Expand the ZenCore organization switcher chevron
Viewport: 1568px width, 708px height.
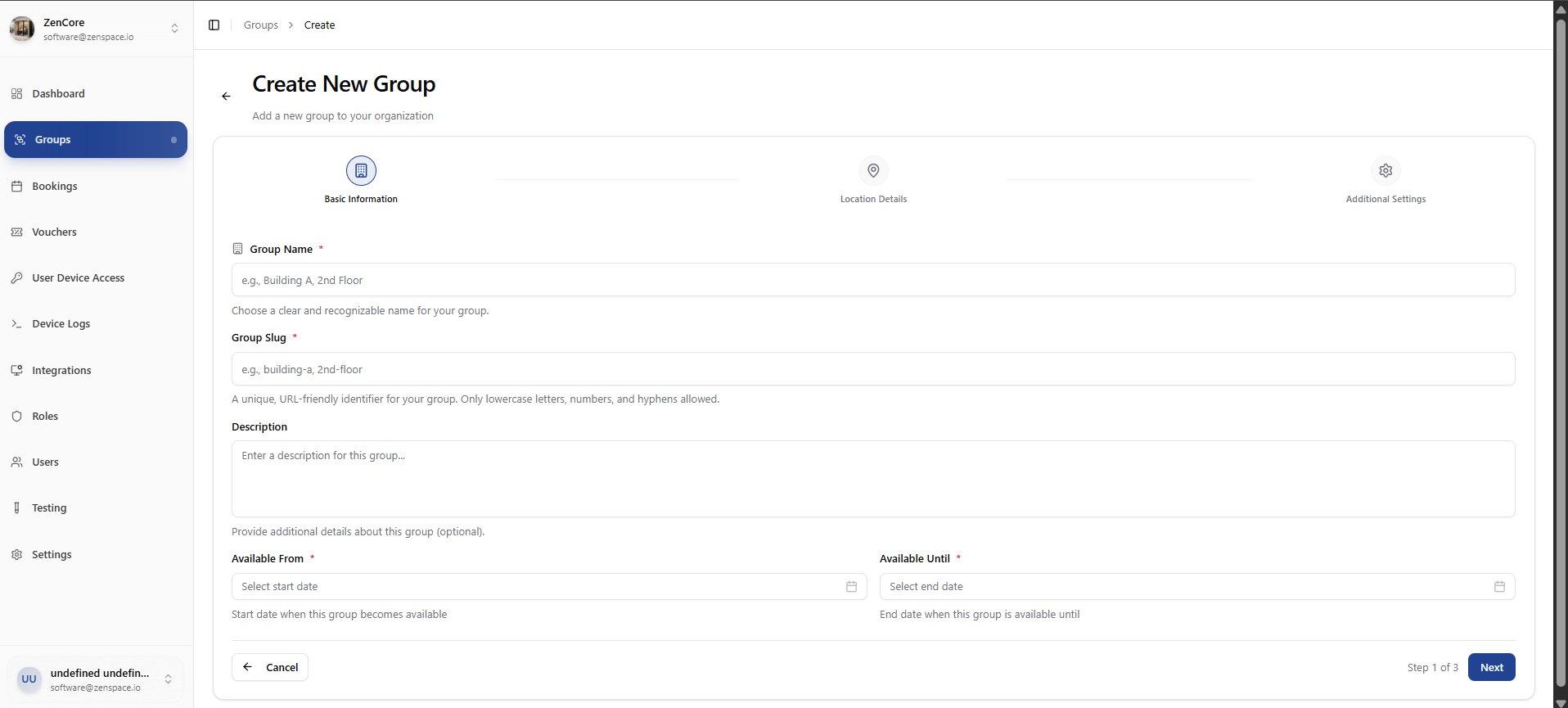tap(174, 29)
